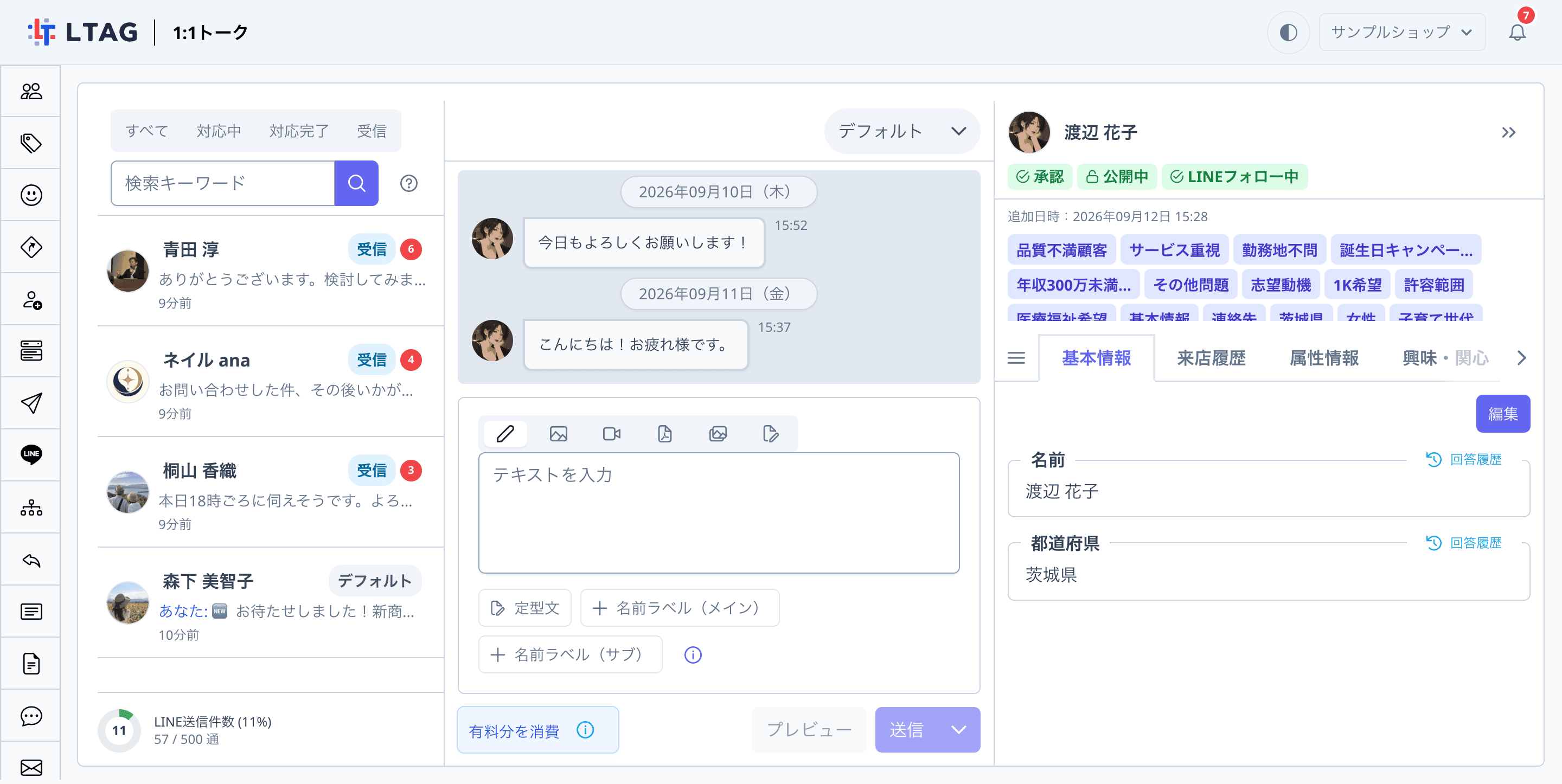Open the envelope mail sidebar icon
1562x784 pixels.
coord(31,767)
